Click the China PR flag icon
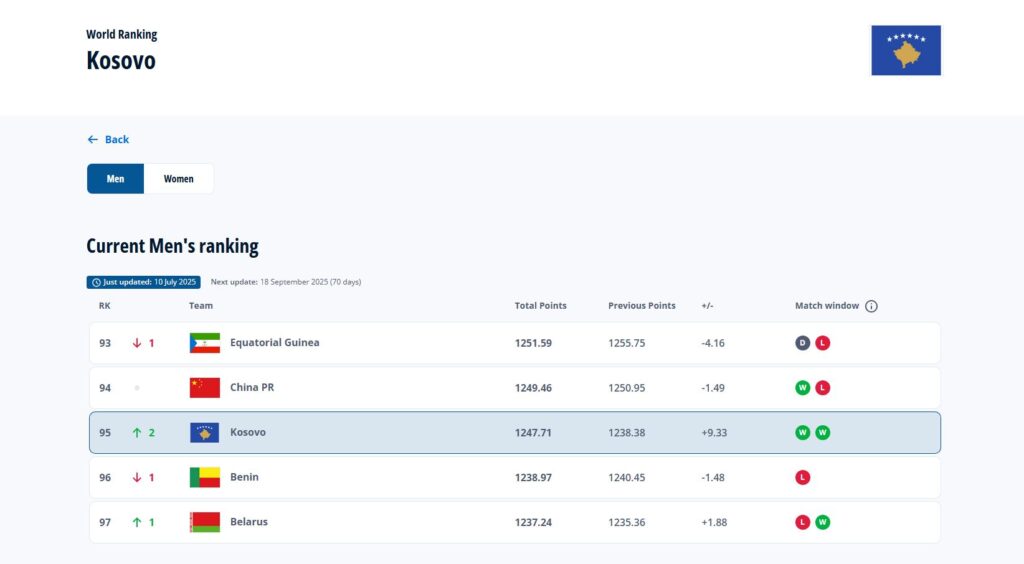This screenshot has width=1024, height=564. [x=205, y=388]
